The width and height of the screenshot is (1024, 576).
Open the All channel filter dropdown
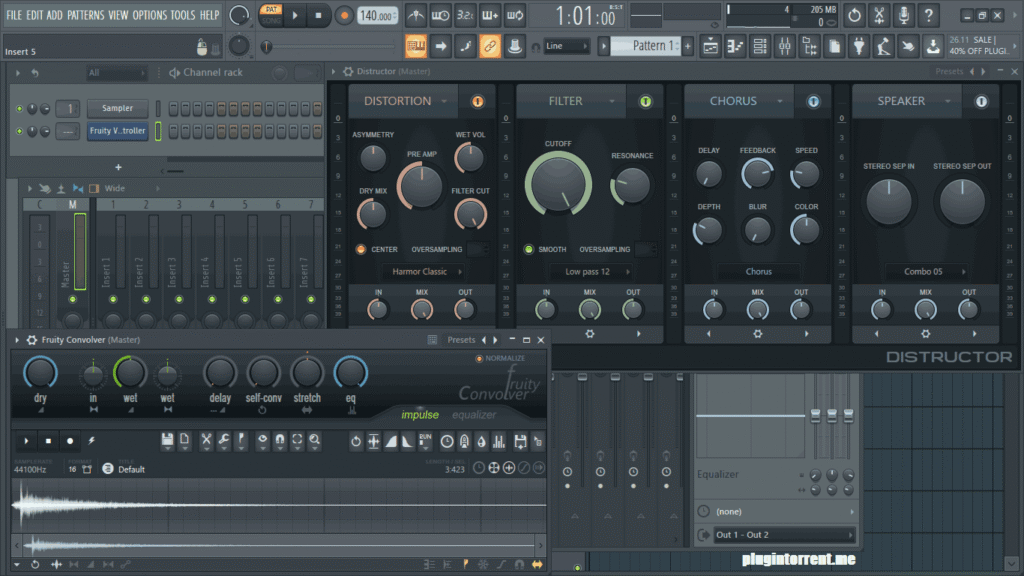[116, 72]
